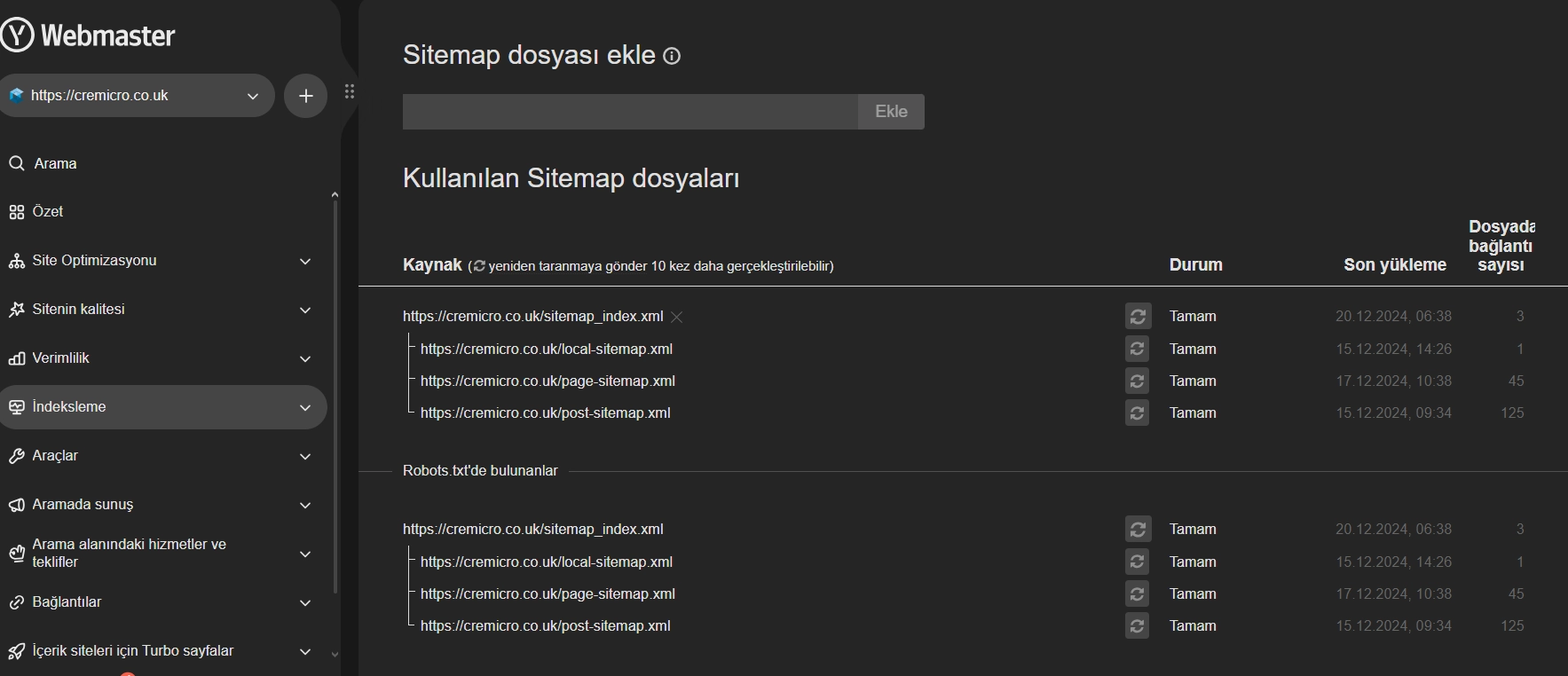This screenshot has height=676, width=1568.
Task: Click the Bağlantılar link chain icon
Action: click(x=16, y=602)
